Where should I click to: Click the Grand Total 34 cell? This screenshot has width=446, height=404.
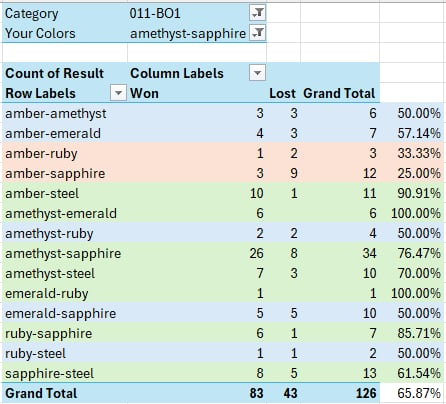tap(340, 253)
